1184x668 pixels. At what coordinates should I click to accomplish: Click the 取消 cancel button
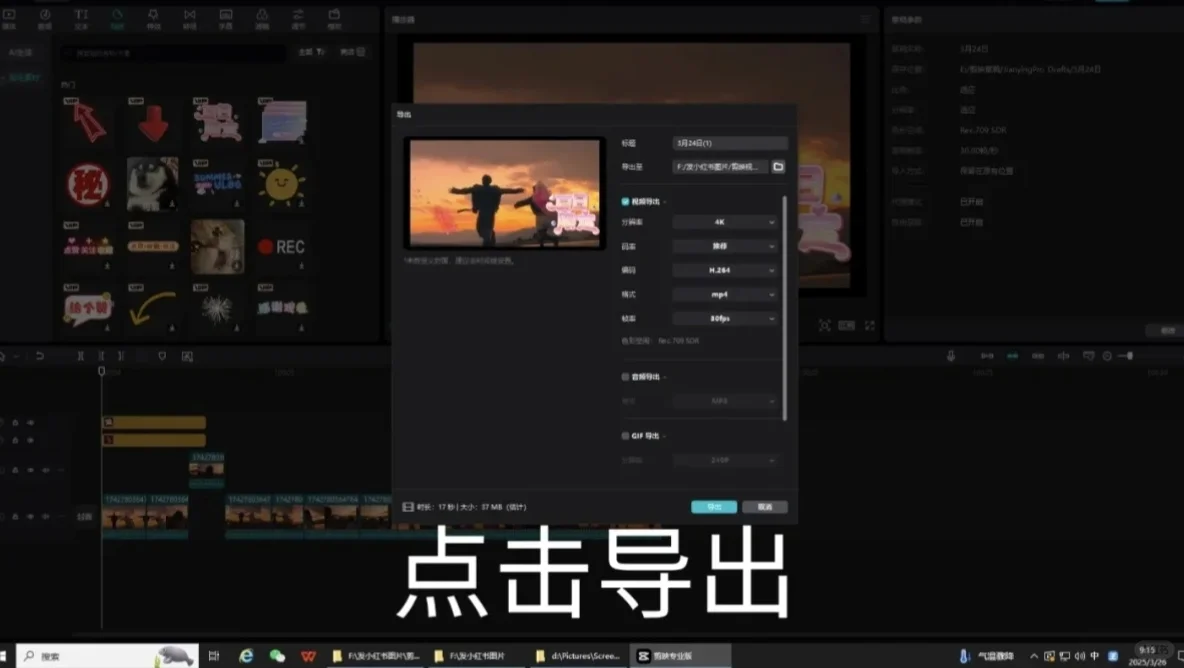coord(765,507)
